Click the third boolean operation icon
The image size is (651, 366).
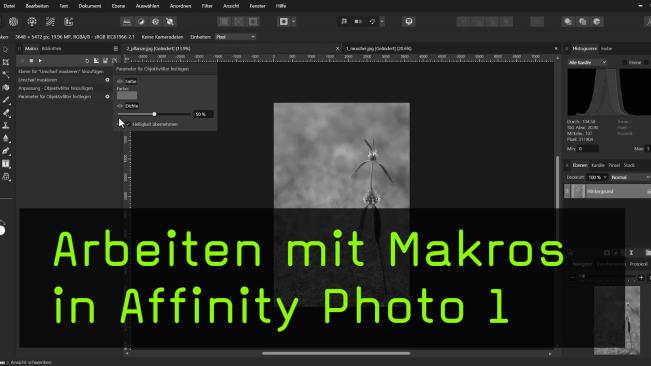point(597,22)
